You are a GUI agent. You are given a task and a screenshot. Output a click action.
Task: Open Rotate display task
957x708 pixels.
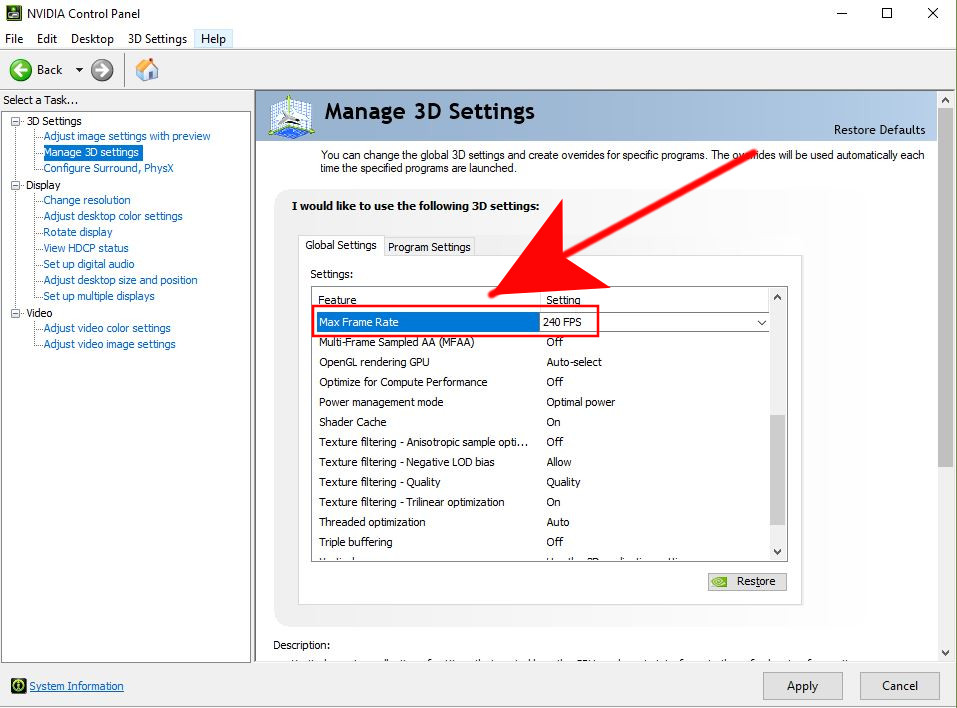click(x=78, y=232)
